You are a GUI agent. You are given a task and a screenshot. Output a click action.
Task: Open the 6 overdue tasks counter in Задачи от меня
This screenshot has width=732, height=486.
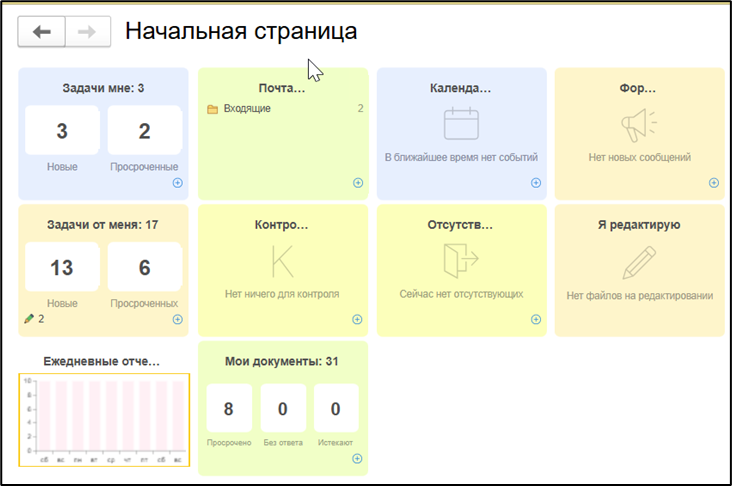pos(144,267)
